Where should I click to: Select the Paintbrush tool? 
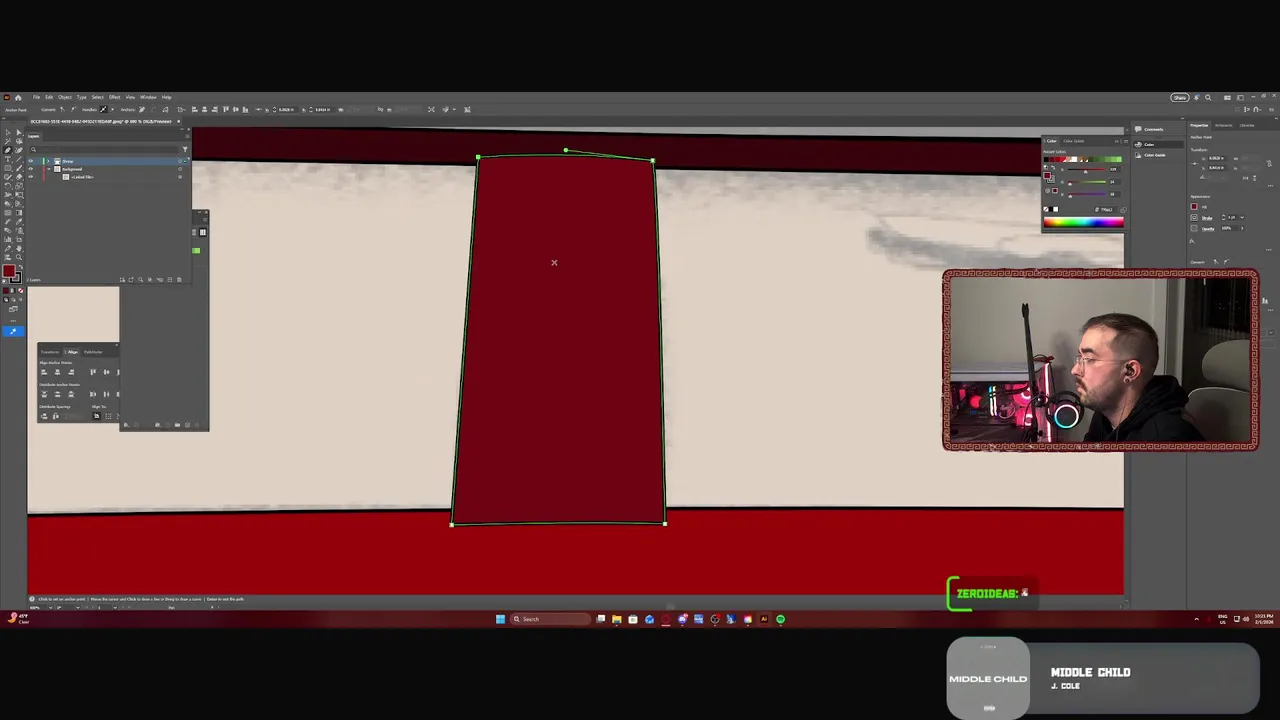(x=19, y=168)
